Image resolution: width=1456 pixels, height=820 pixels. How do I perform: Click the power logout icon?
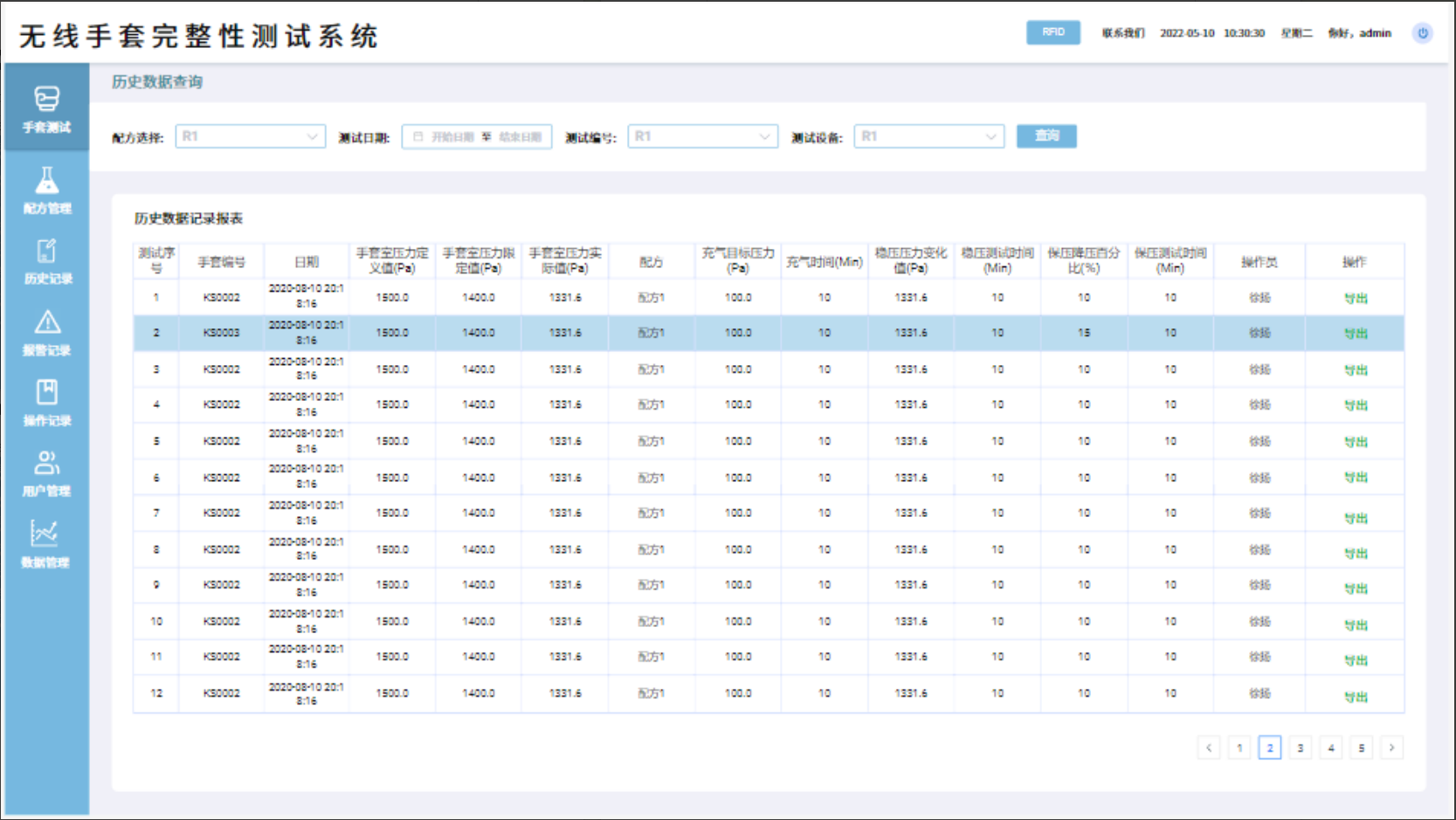(1423, 33)
